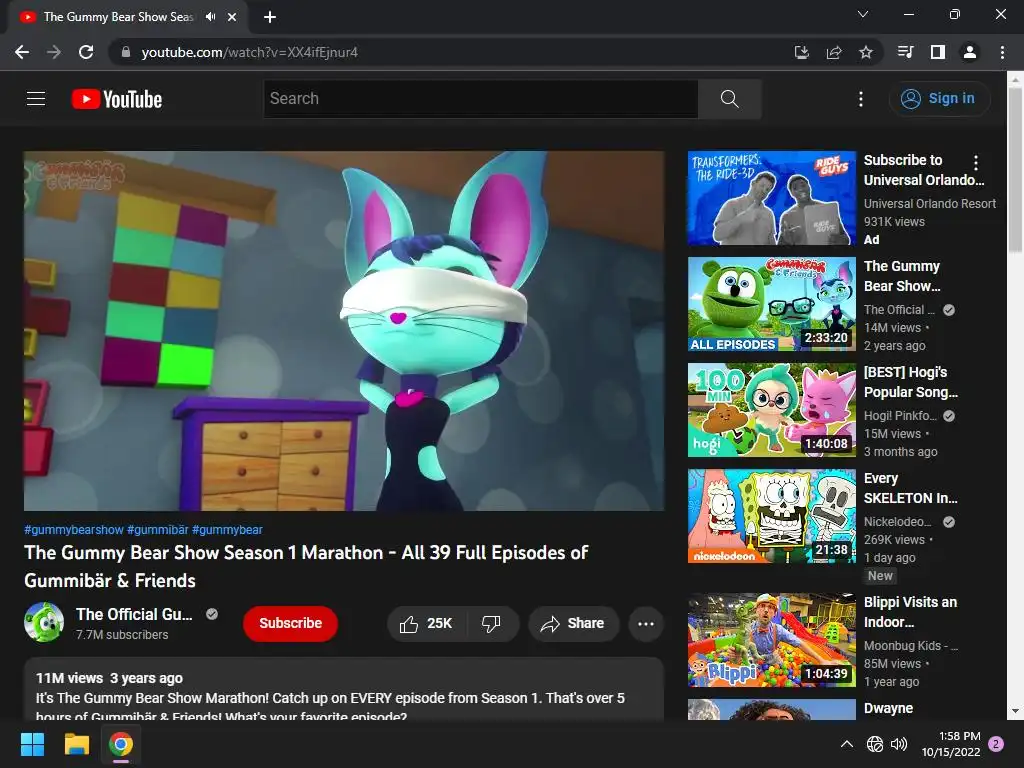Open Chrome three-dot menu
The height and width of the screenshot is (768, 1024).
(1002, 52)
